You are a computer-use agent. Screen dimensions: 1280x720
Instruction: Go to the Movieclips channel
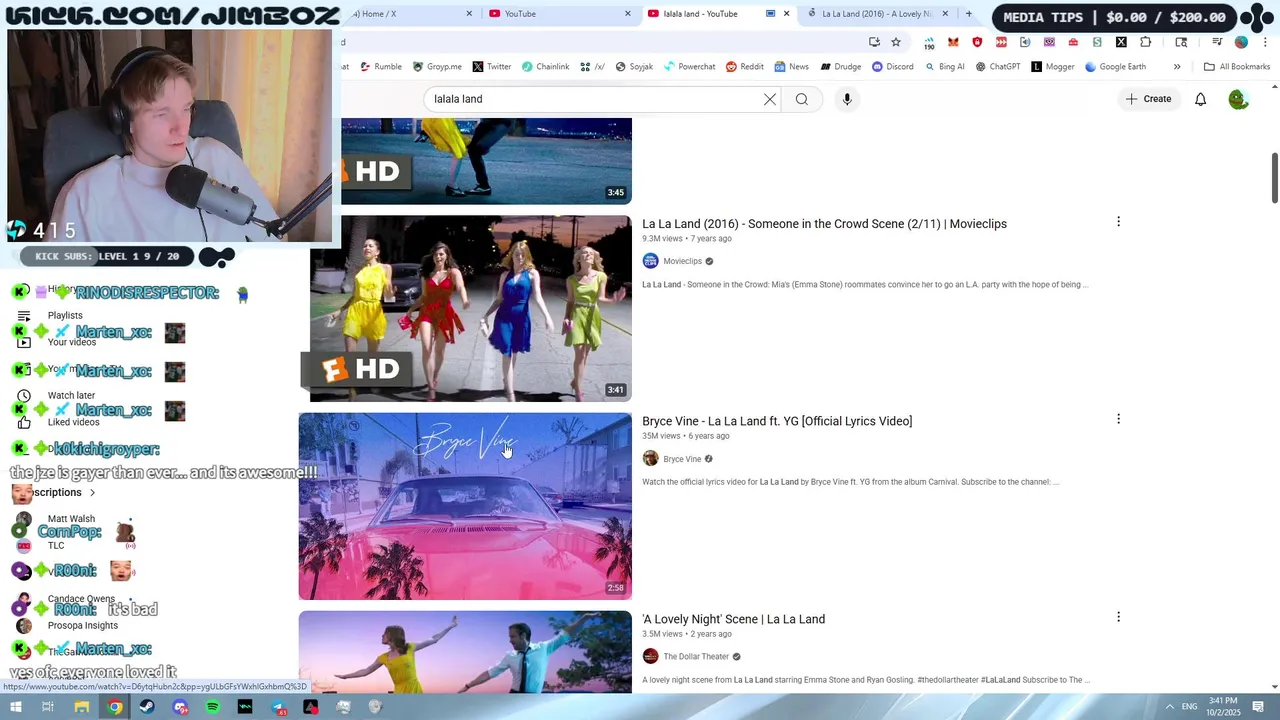(x=682, y=261)
